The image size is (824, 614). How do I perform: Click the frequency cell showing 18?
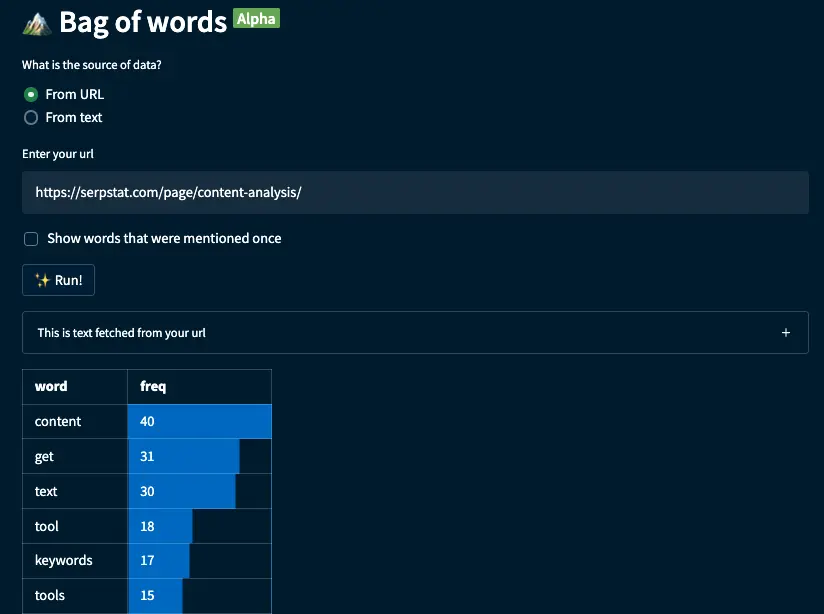[200, 526]
